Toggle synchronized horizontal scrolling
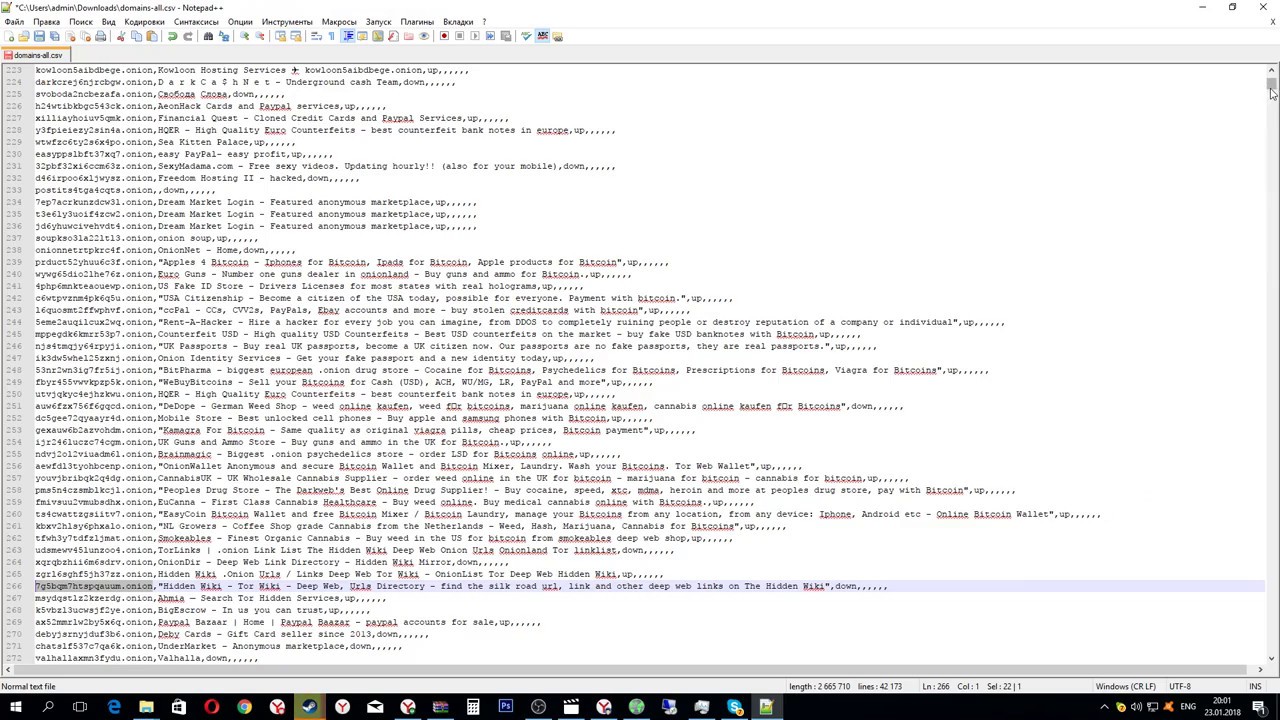 pyautogui.click(x=296, y=36)
